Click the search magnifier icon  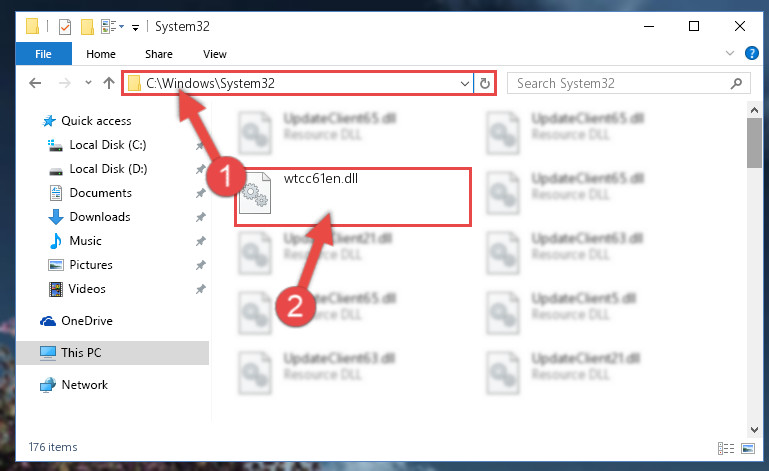[736, 83]
